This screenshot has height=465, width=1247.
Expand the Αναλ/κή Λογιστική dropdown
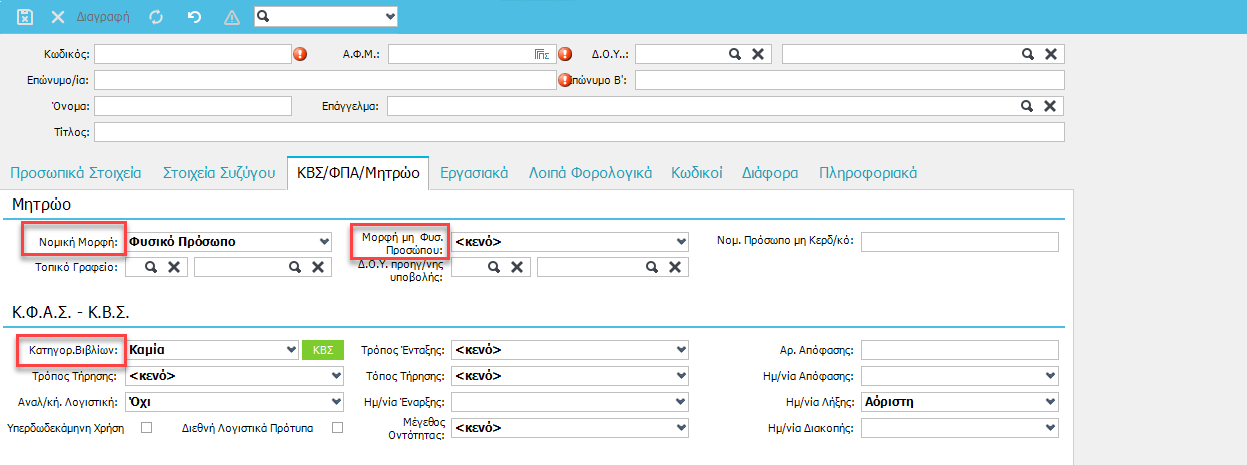coord(336,402)
